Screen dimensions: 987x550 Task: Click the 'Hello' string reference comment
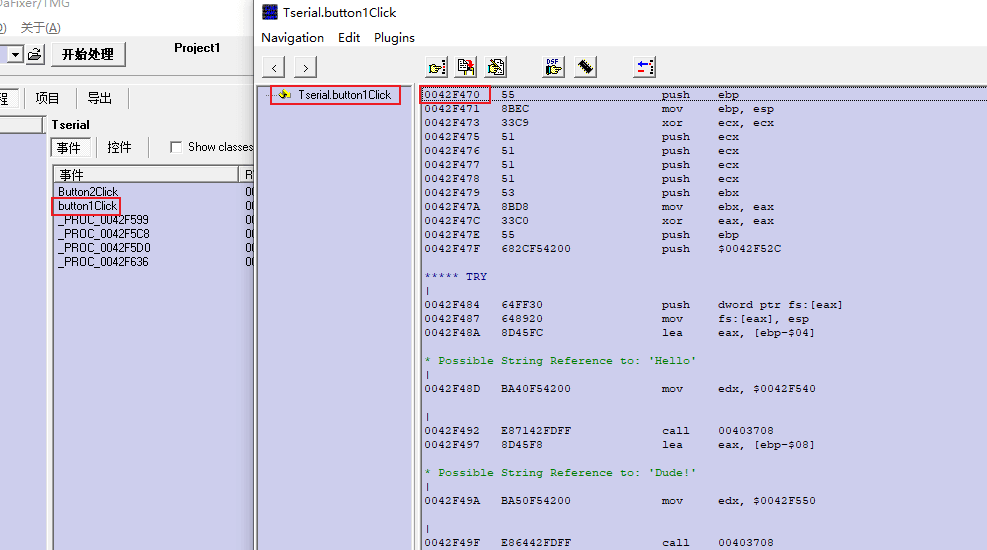[560, 361]
